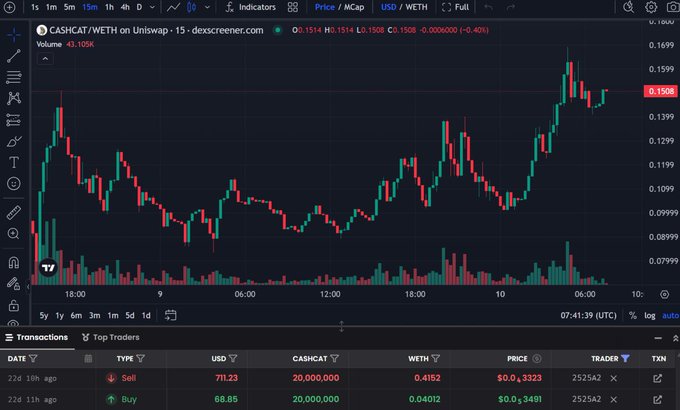
Task: Set interval to 1s
Action: [35, 7]
